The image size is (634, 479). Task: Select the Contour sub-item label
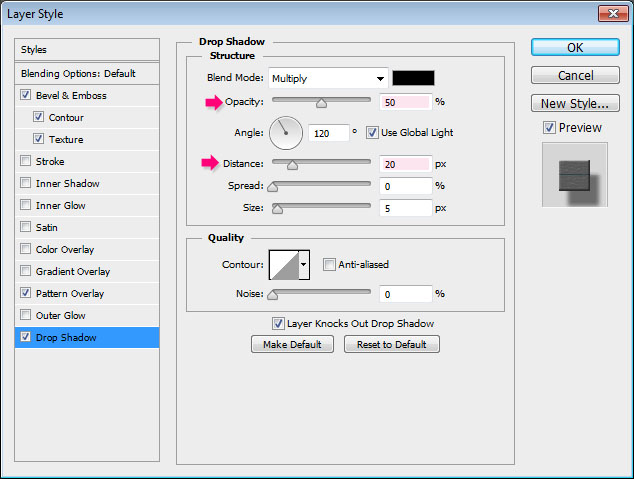tap(66, 118)
